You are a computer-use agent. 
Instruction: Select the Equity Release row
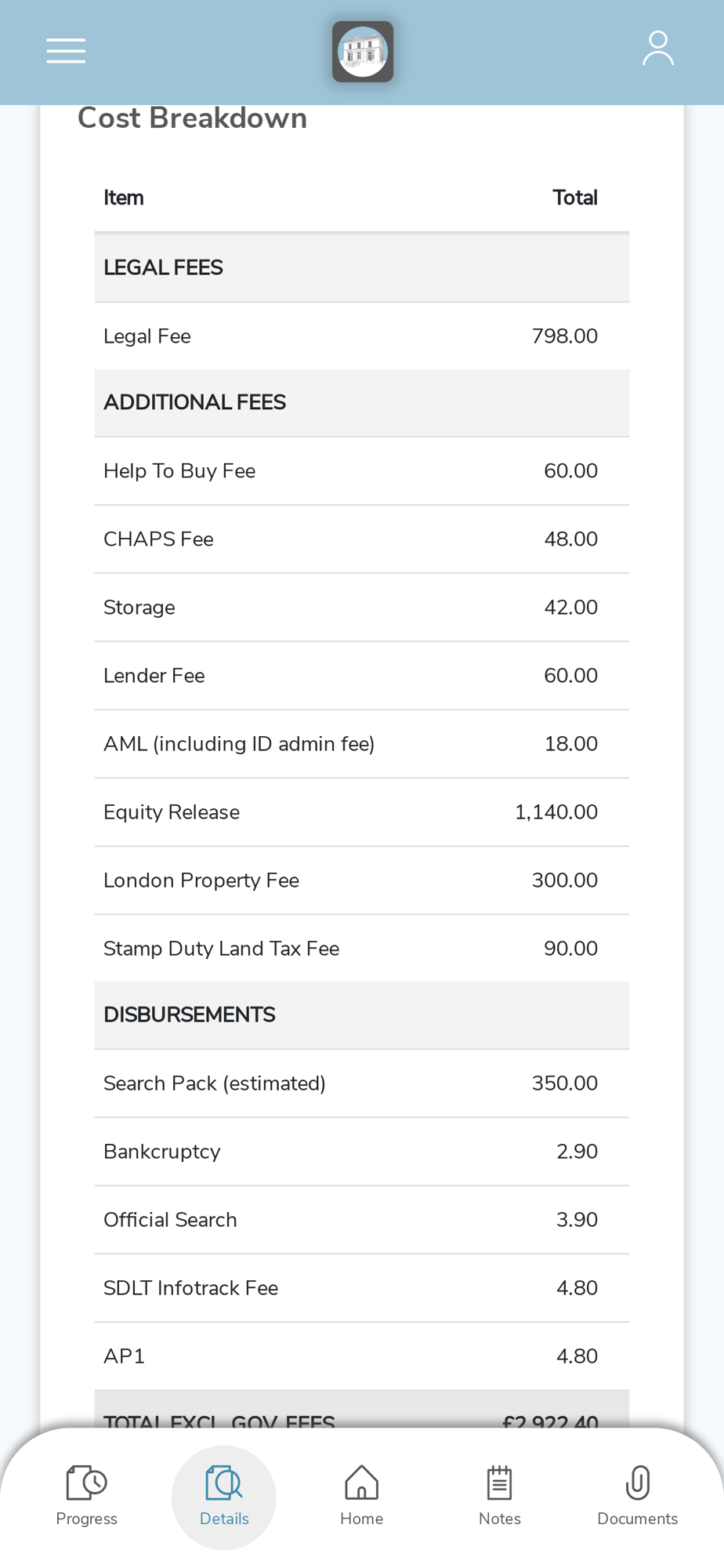pos(362,812)
